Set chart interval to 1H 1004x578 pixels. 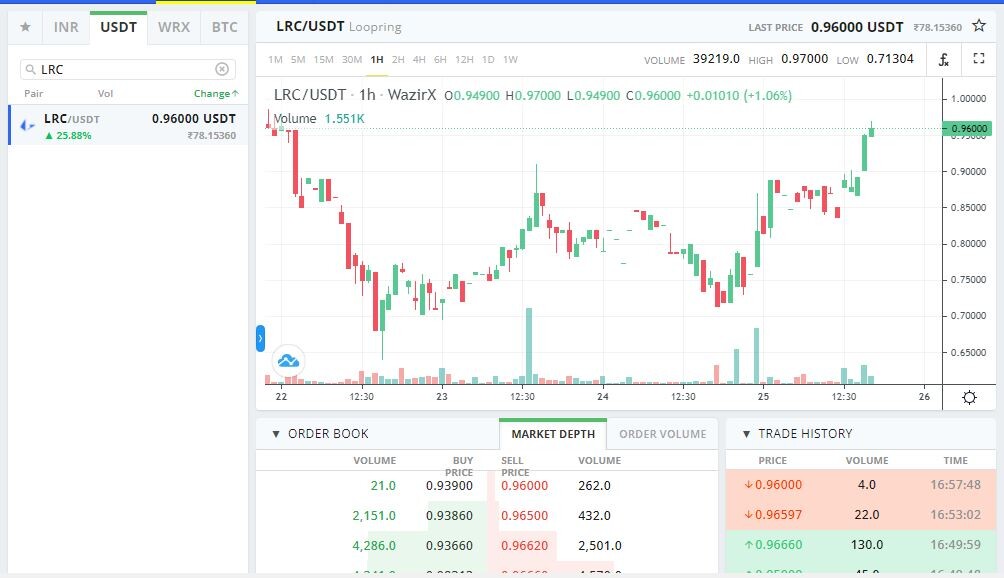[376, 60]
